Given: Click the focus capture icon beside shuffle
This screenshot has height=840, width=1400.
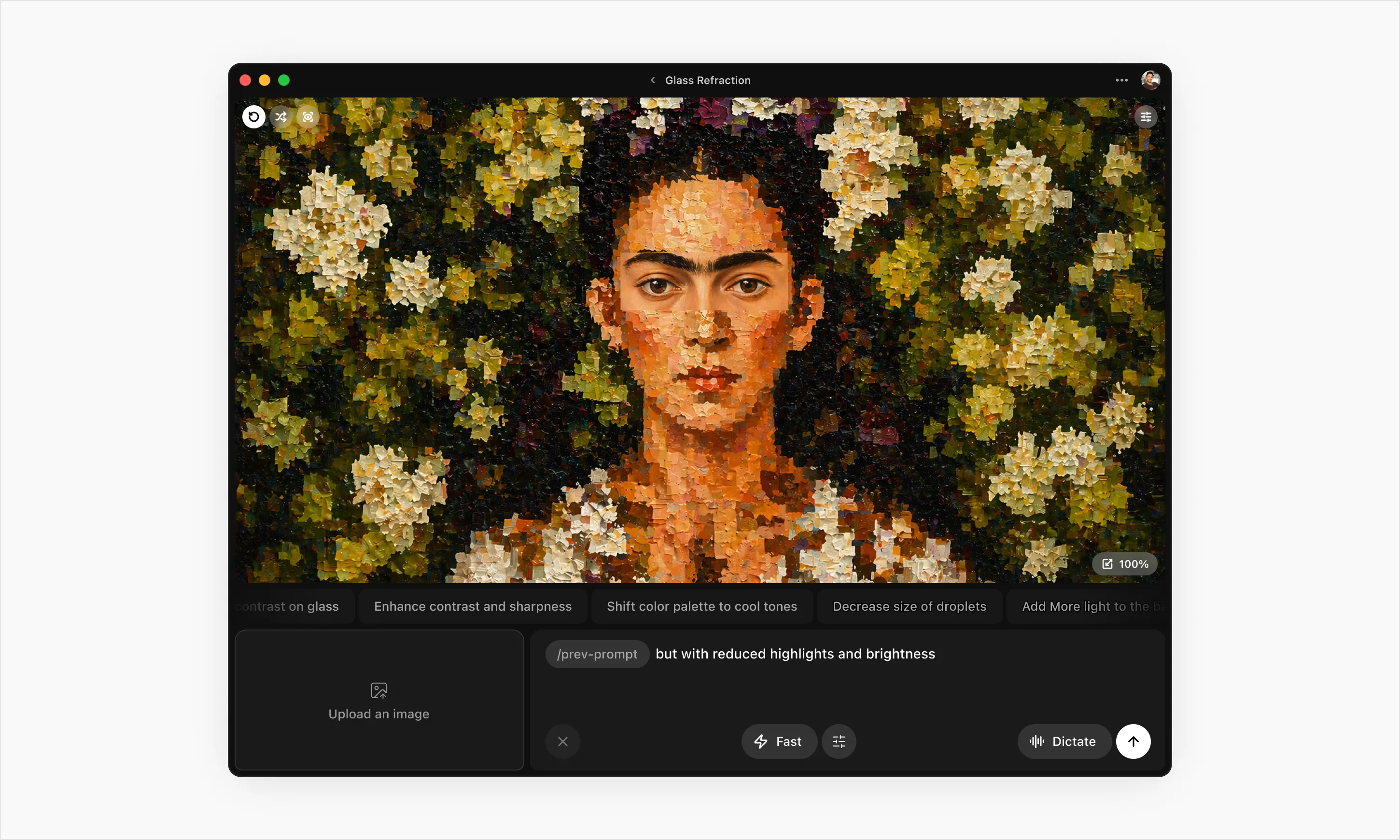Looking at the screenshot, I should click(x=308, y=117).
